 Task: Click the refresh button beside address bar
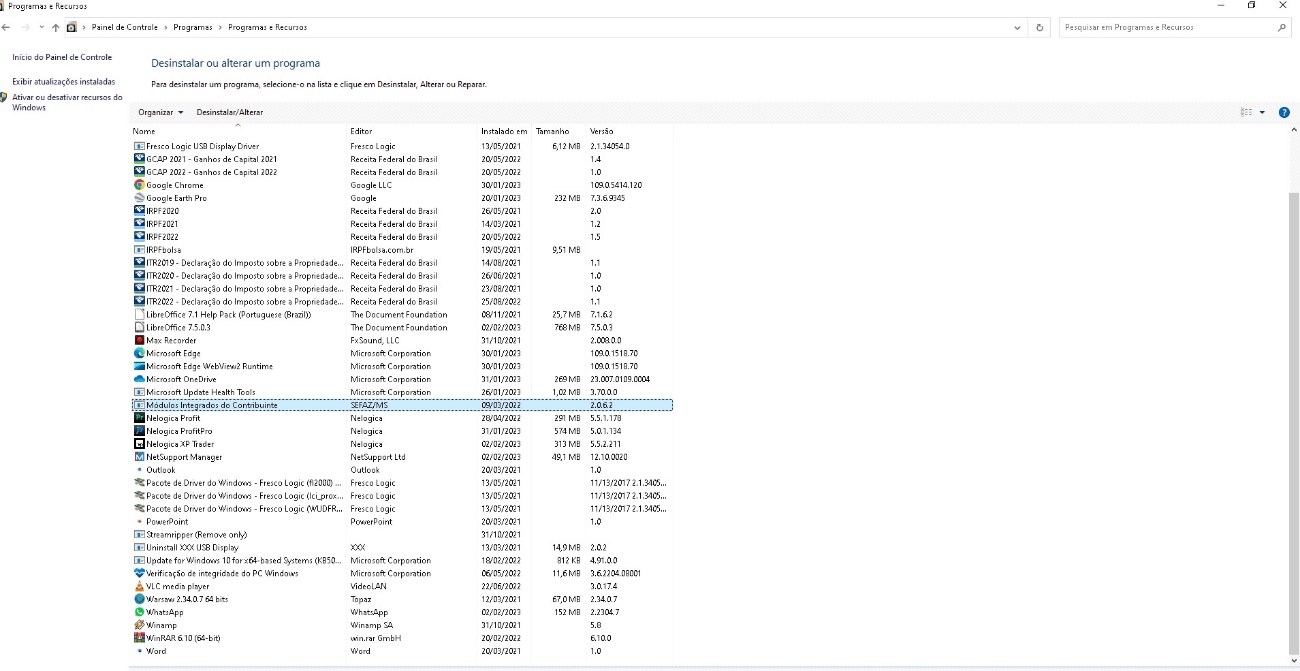coord(1040,28)
